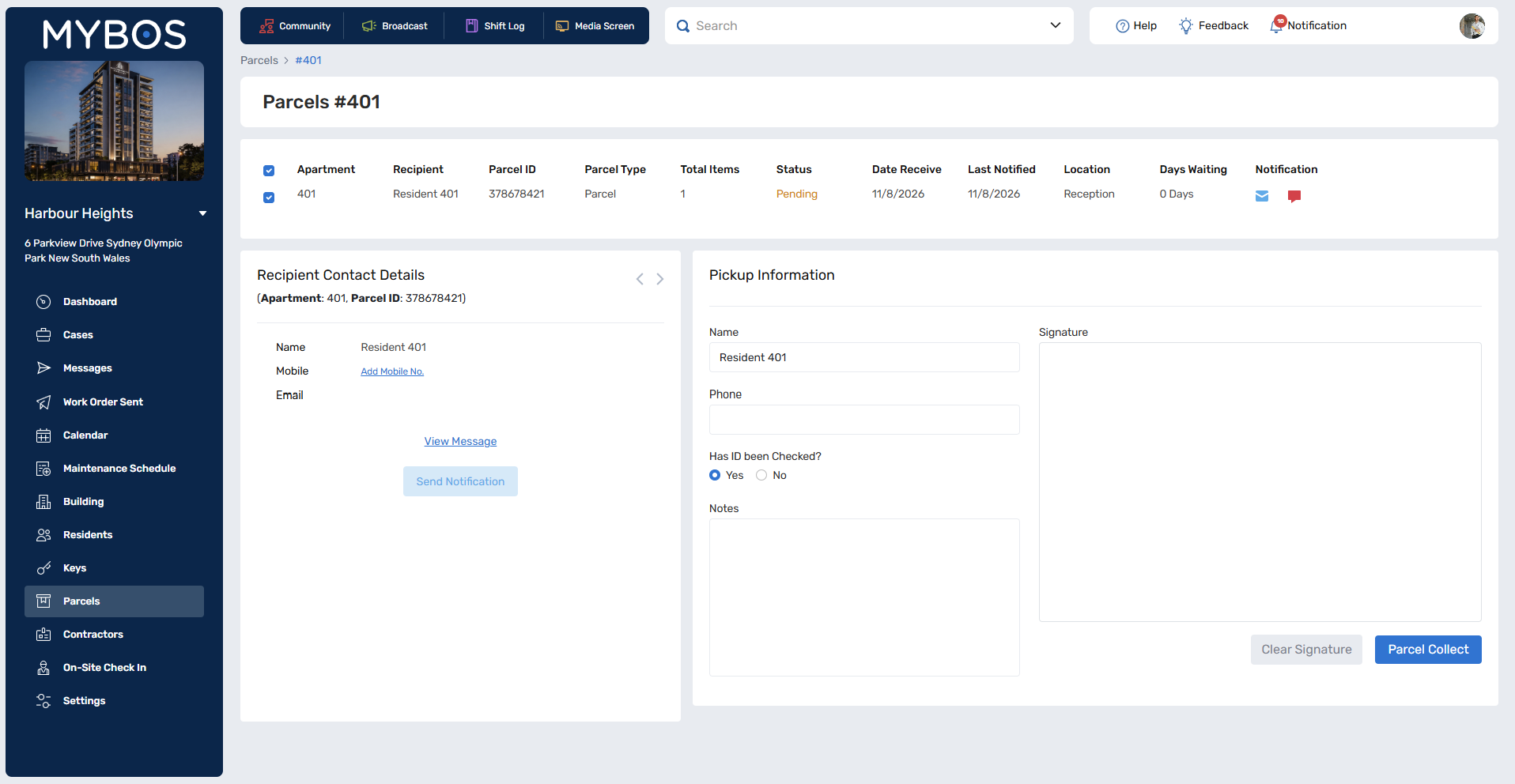The image size is (1515, 784).
Task: Click the Work Order Sent icon
Action: [x=43, y=402]
